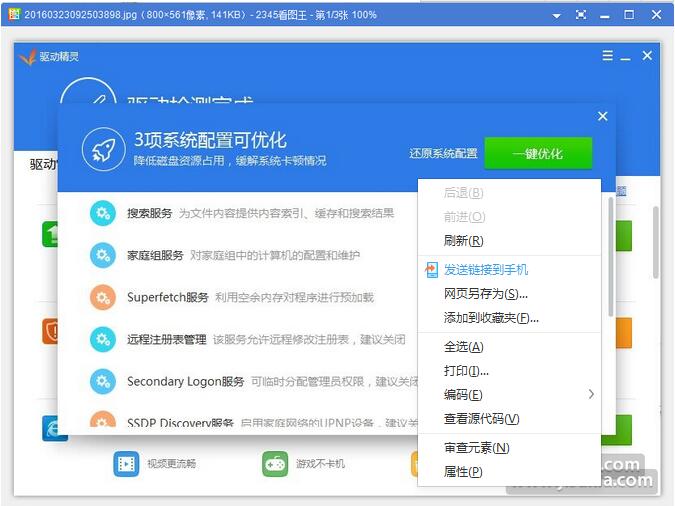Open the 2345看图王 title bar dropdown arrow

pyautogui.click(x=556, y=16)
